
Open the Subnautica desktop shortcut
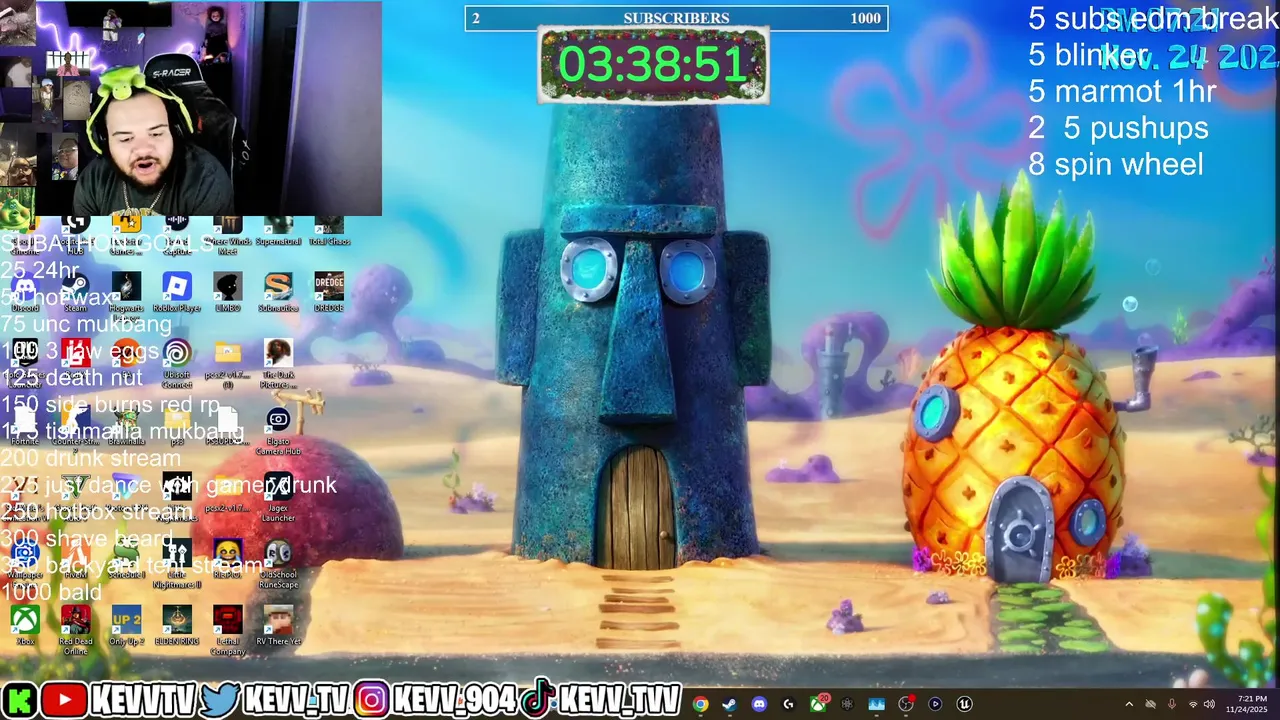[x=278, y=292]
